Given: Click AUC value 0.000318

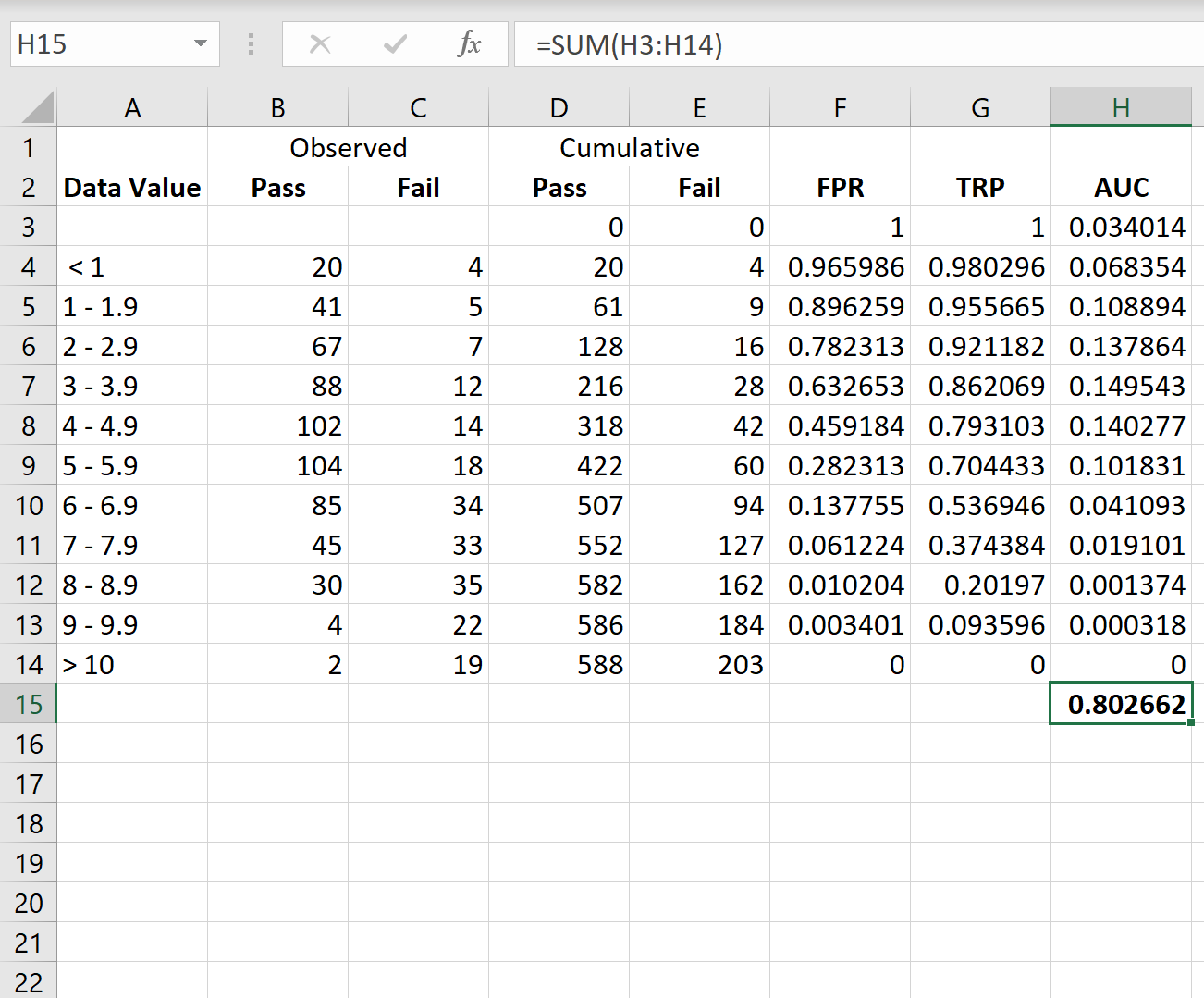Looking at the screenshot, I should click(x=1121, y=624).
